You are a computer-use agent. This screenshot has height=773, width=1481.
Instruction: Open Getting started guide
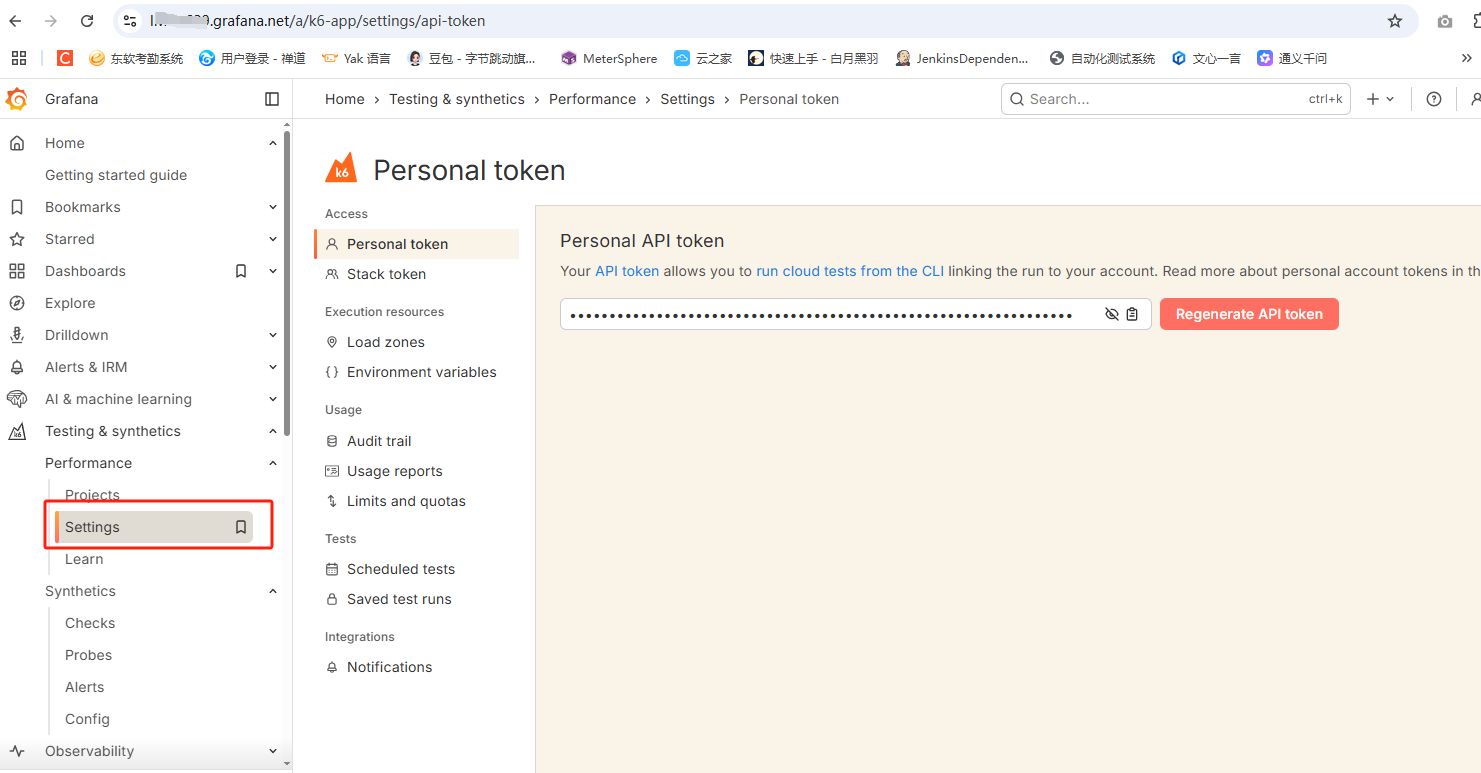(116, 175)
